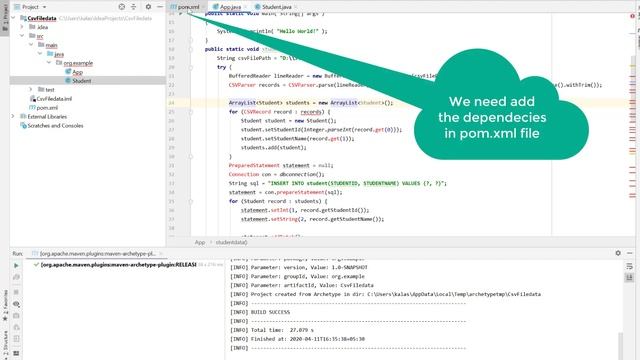Open Run panel settings gear

618,253
